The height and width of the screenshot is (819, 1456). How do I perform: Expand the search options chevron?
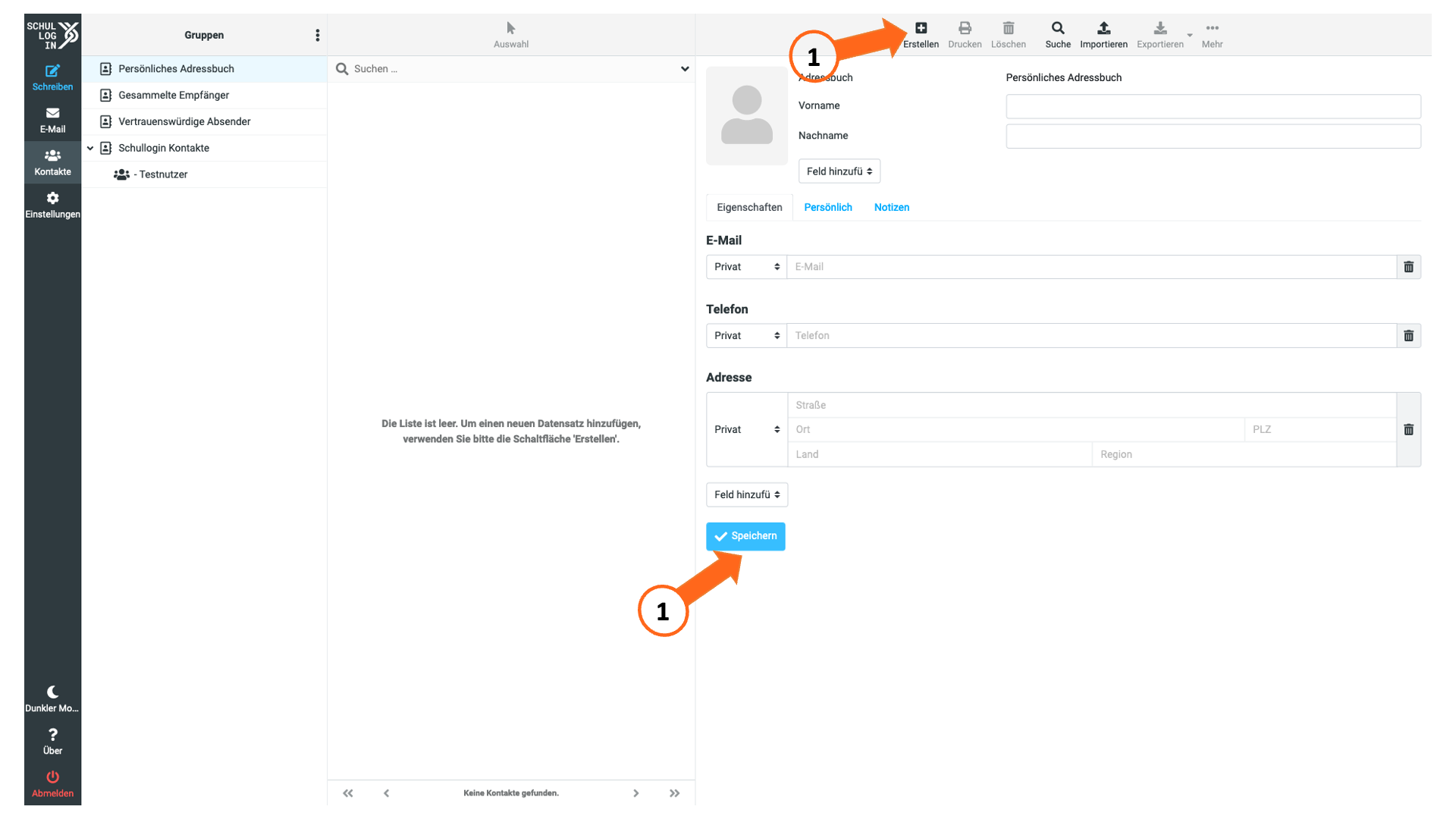[x=685, y=69]
